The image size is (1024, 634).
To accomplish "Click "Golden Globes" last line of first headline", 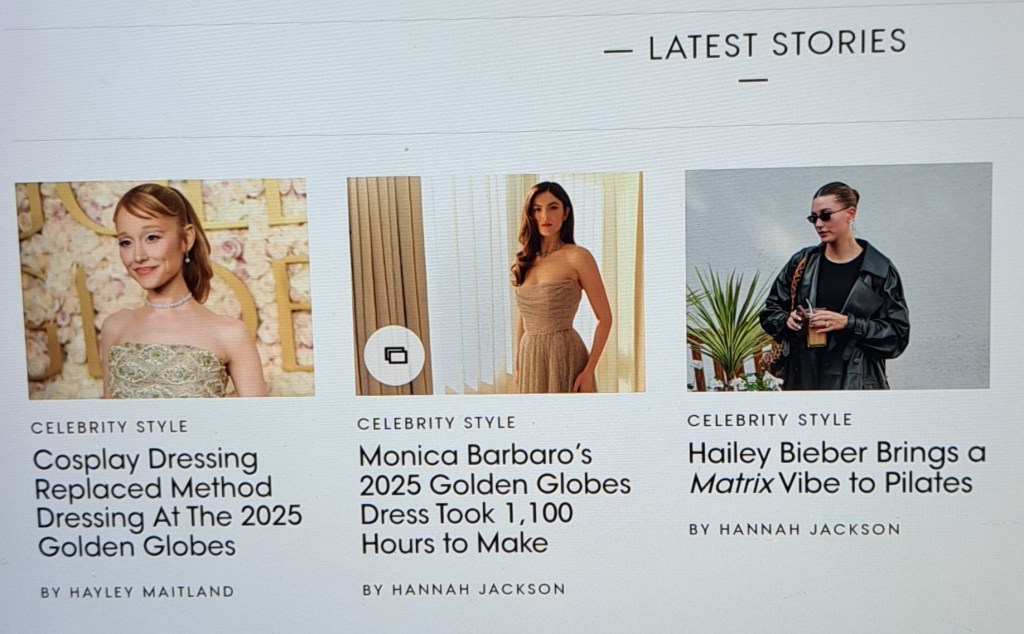I will tap(136, 546).
